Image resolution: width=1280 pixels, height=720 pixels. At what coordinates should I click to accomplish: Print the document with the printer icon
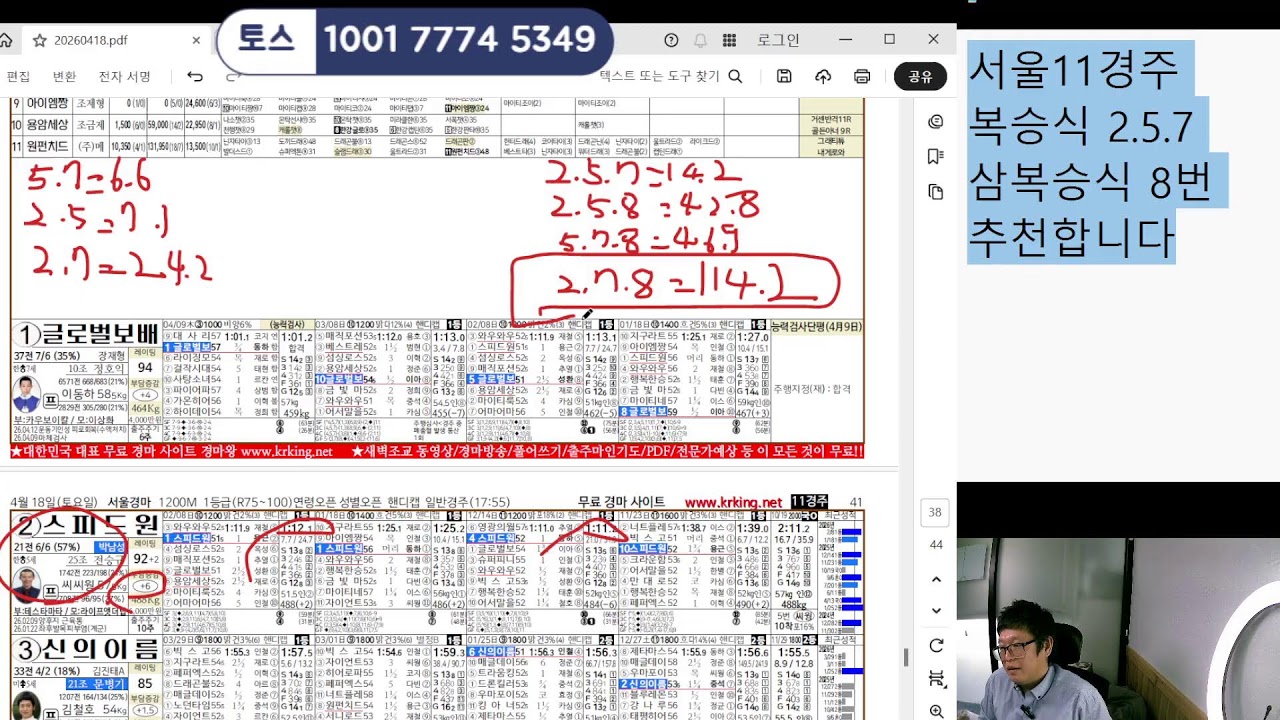(862, 76)
